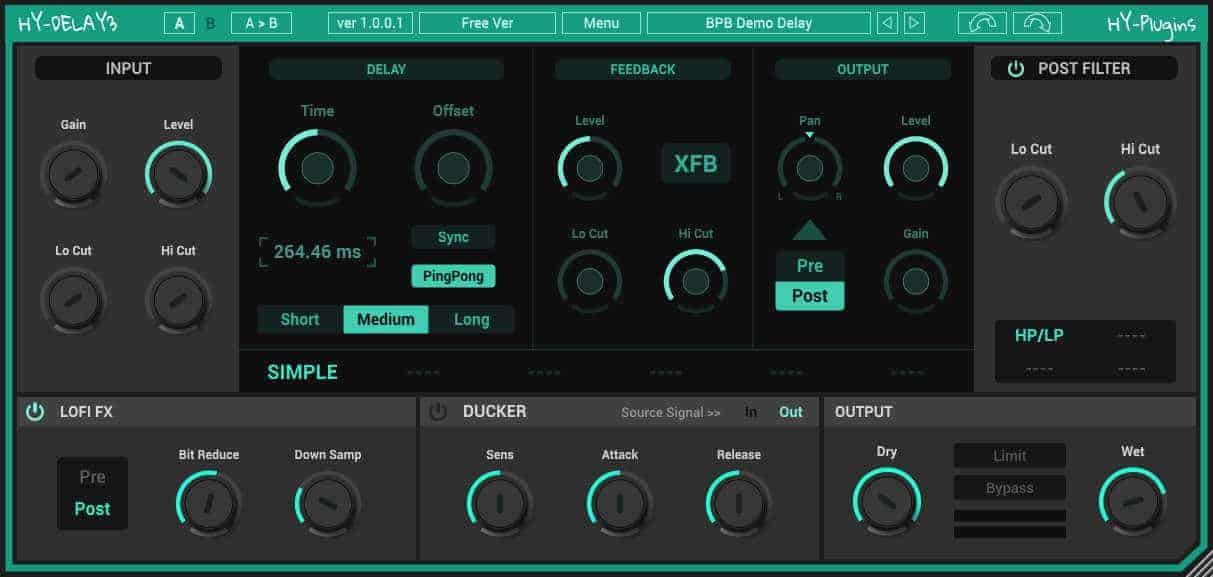This screenshot has width=1213, height=577.
Task: Load the next preset with right arrow
Action: click(x=914, y=23)
